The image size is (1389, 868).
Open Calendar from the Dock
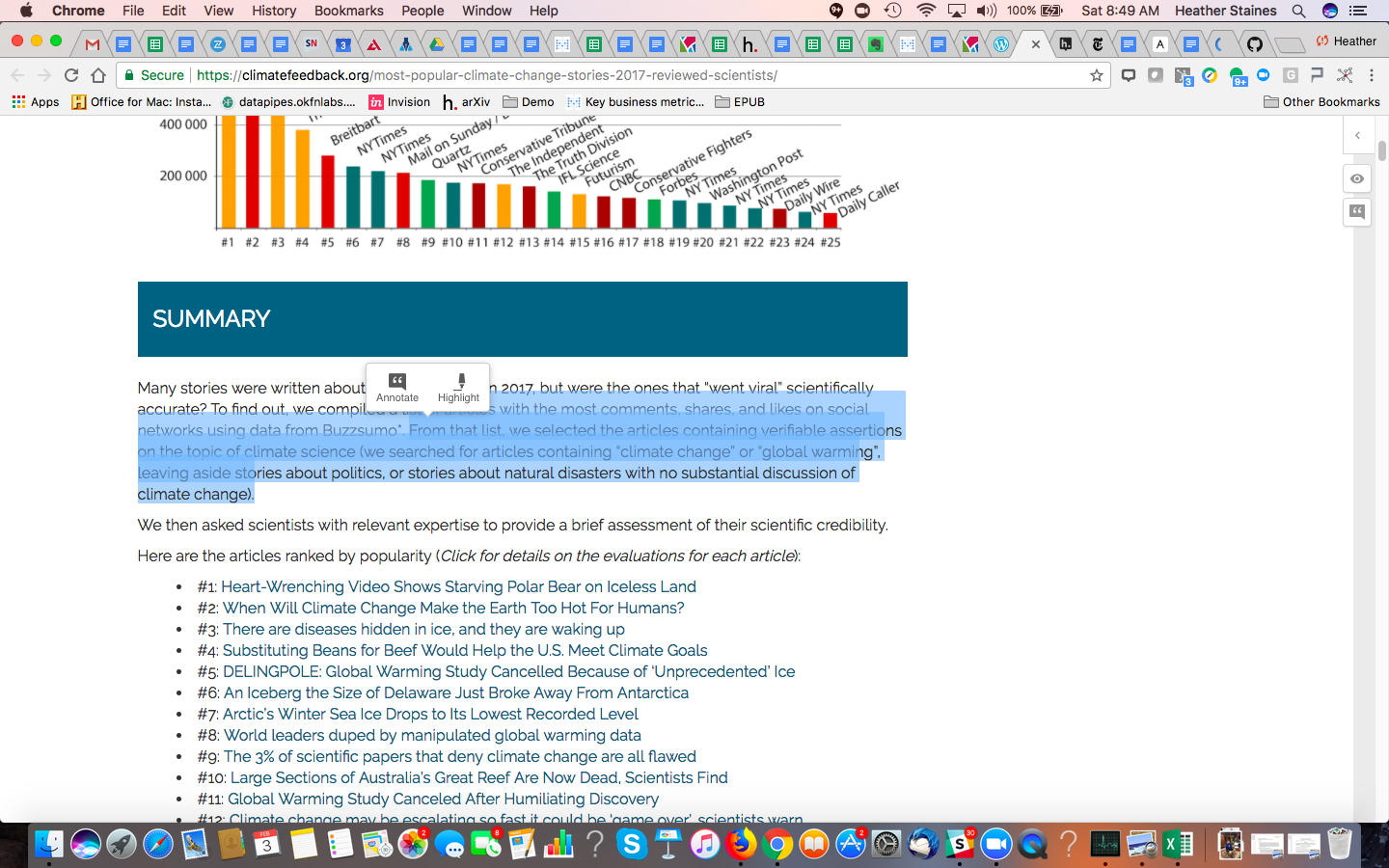click(266, 845)
